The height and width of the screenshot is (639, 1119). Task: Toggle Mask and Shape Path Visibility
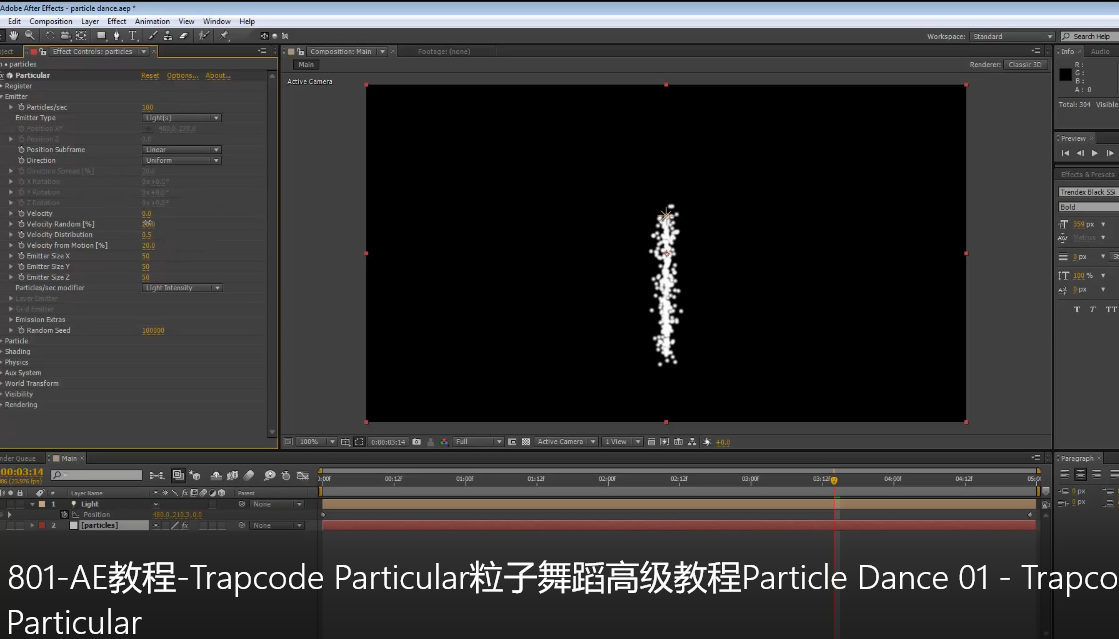tap(359, 442)
